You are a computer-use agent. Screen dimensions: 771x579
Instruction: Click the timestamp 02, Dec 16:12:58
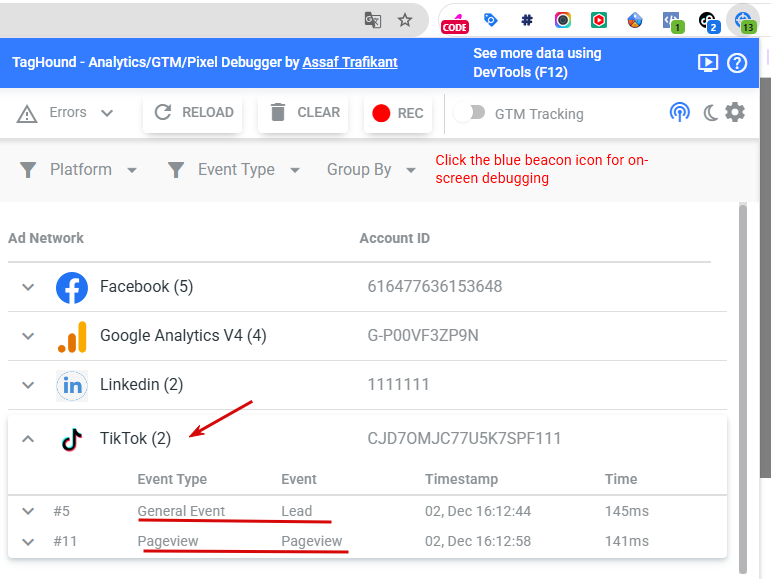[x=478, y=541]
